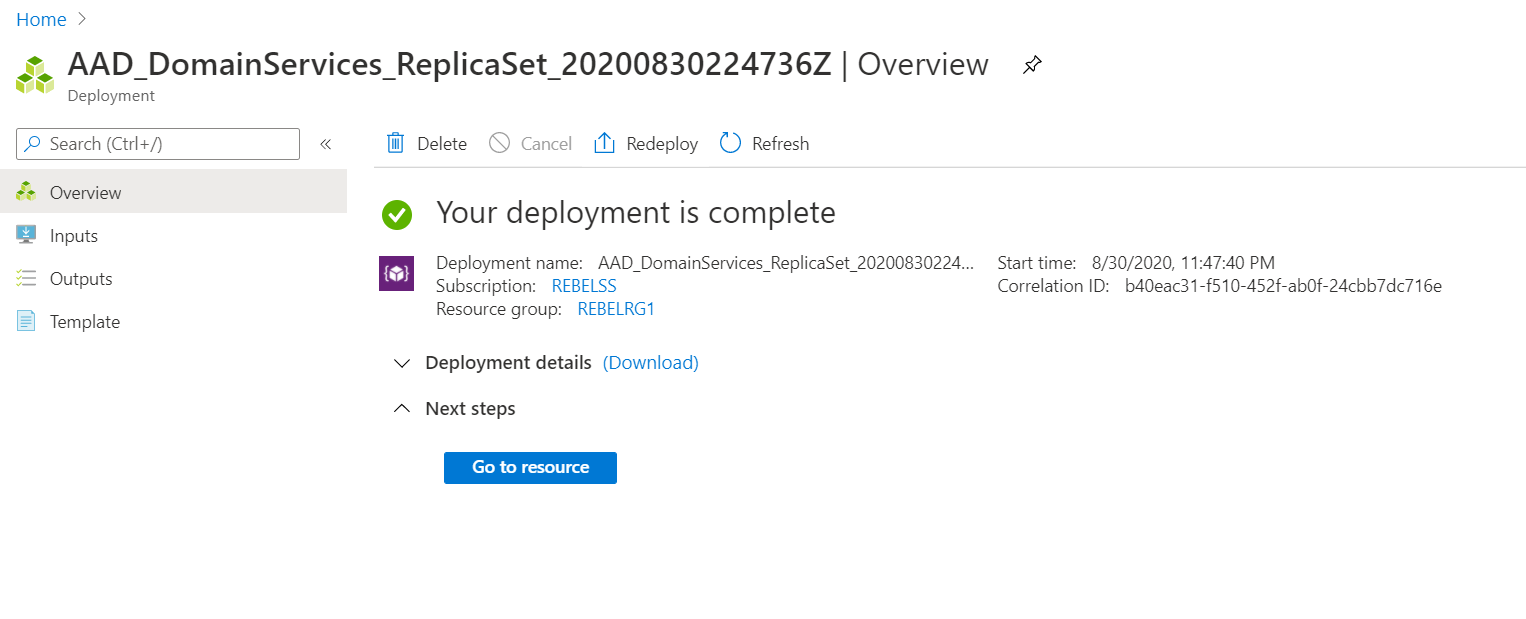The image size is (1526, 619).
Task: Open the Overview menu item
Action: tap(173, 192)
